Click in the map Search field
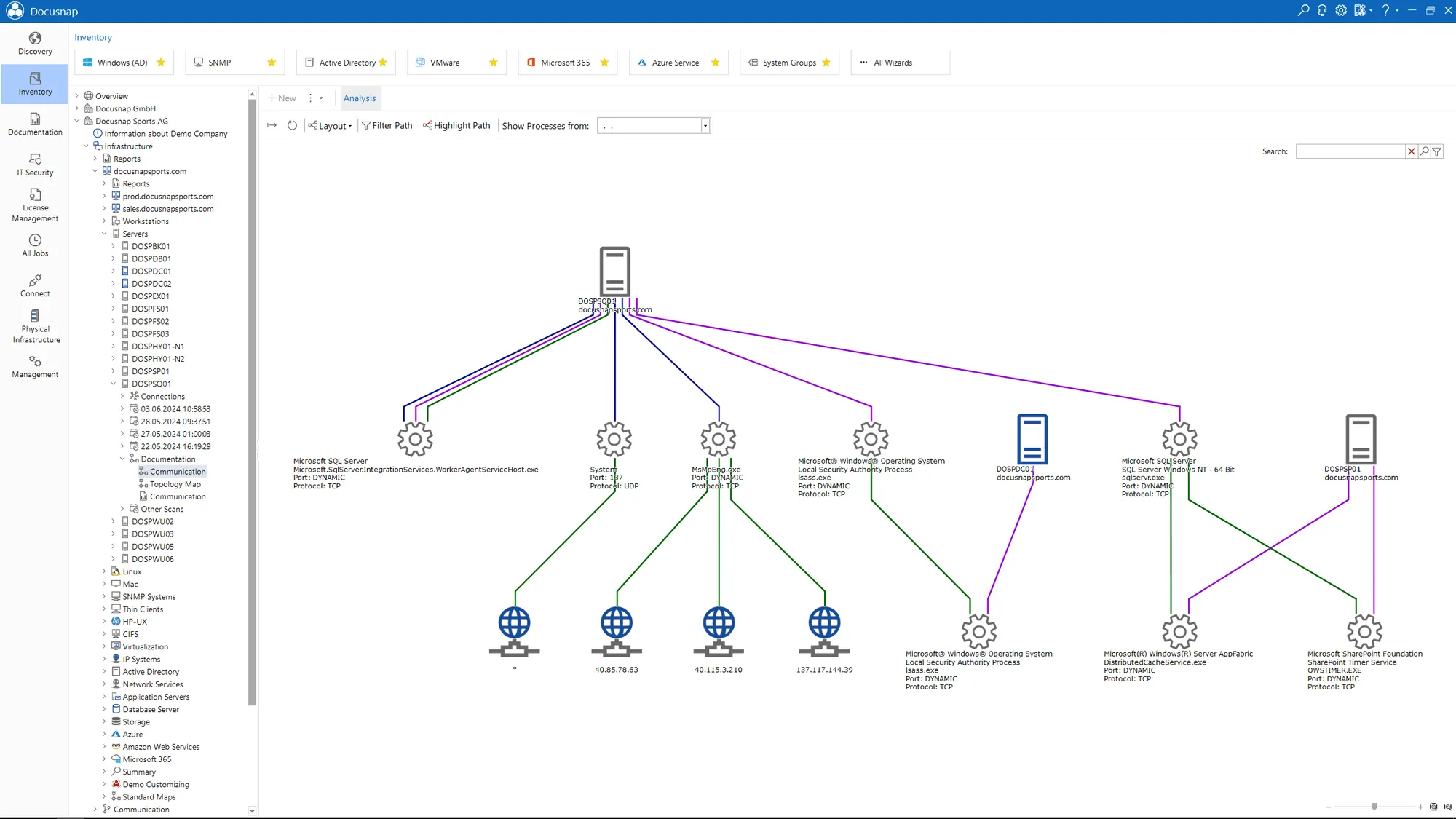Image resolution: width=1456 pixels, height=819 pixels. coord(1350,151)
